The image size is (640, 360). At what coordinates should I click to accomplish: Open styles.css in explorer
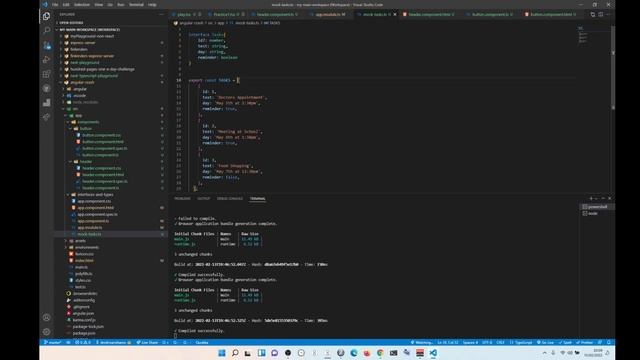(x=83, y=280)
